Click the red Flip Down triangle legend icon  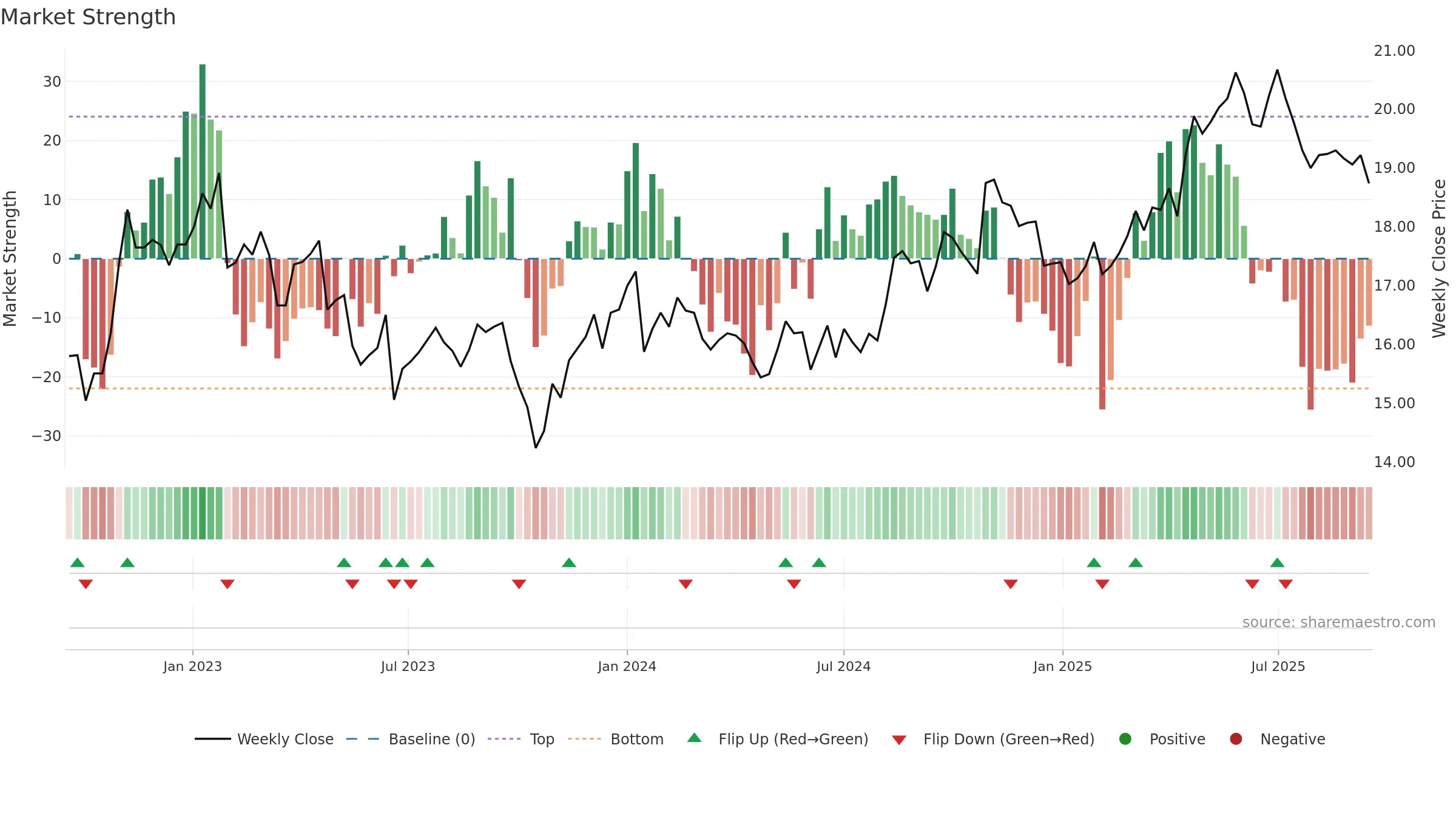[x=899, y=740]
